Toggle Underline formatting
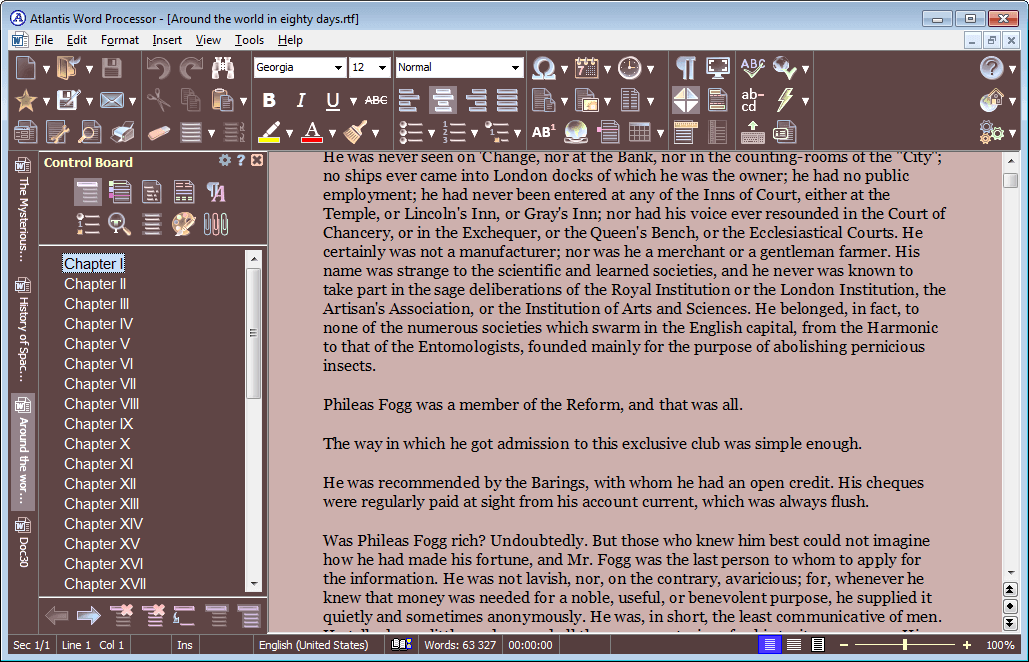 pos(333,100)
